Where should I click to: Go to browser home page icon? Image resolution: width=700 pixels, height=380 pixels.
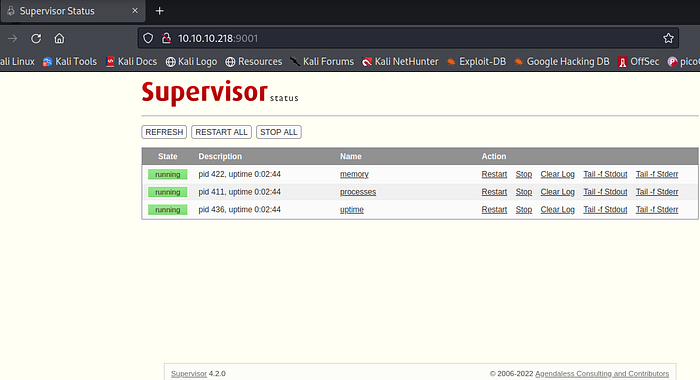coord(59,38)
